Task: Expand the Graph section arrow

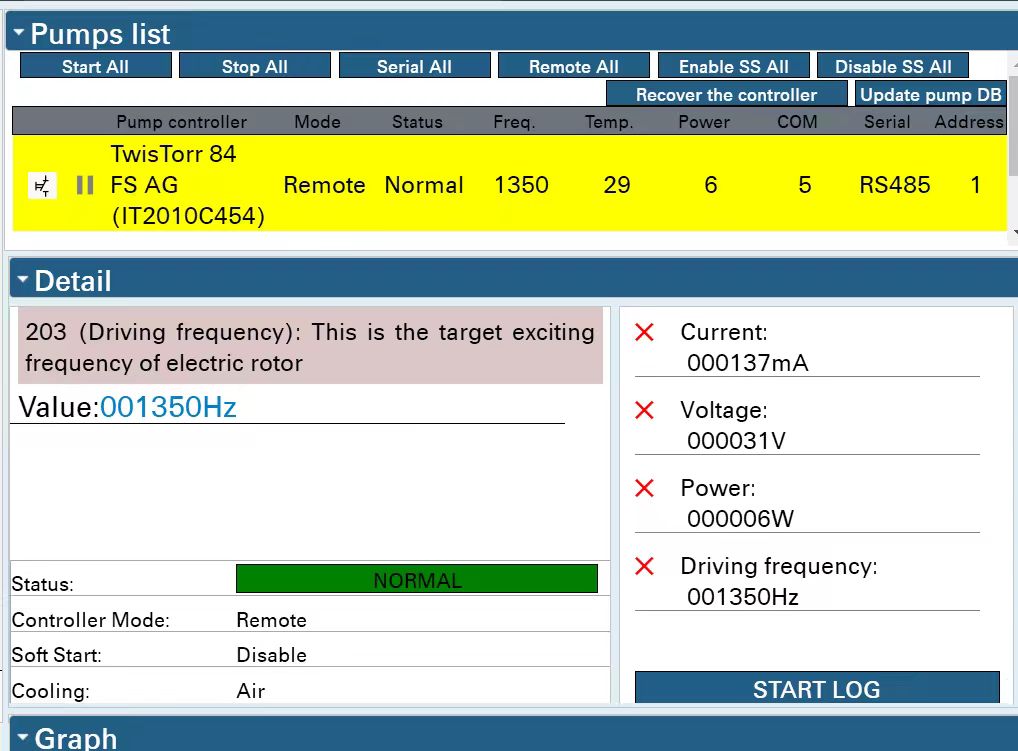Action: (22, 737)
